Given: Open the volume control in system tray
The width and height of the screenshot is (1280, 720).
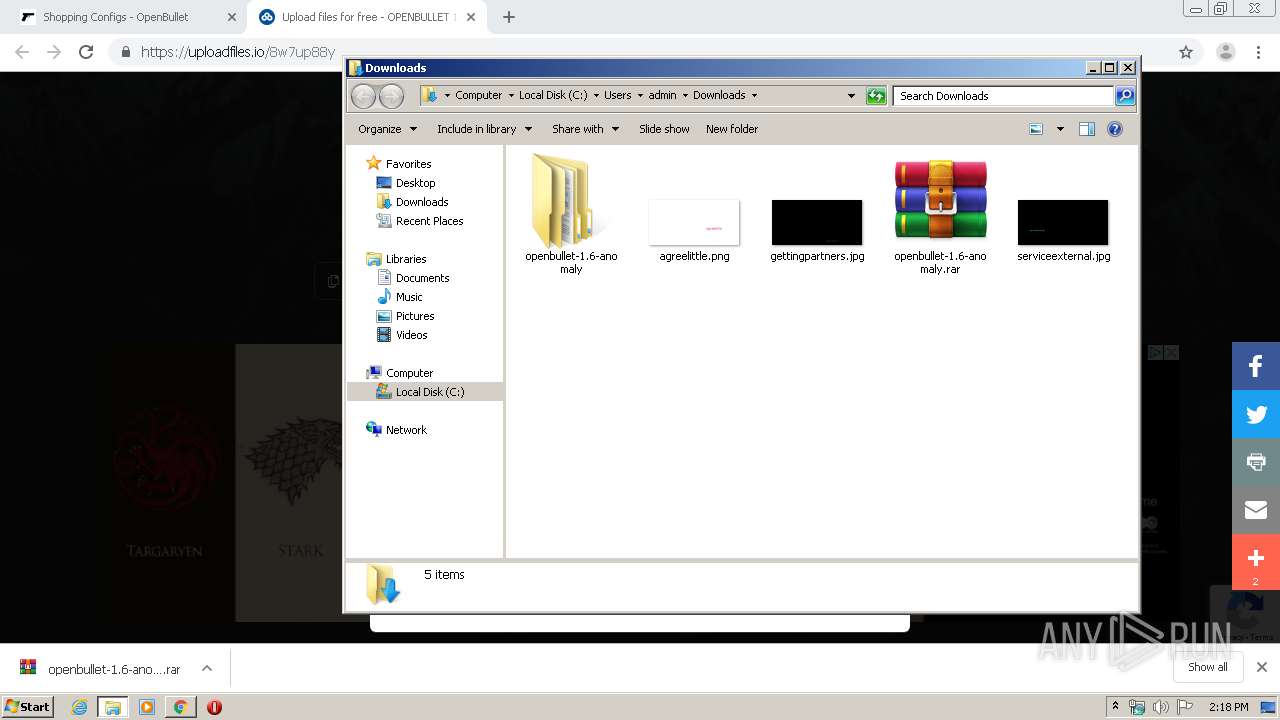Looking at the screenshot, I should pos(1160,707).
